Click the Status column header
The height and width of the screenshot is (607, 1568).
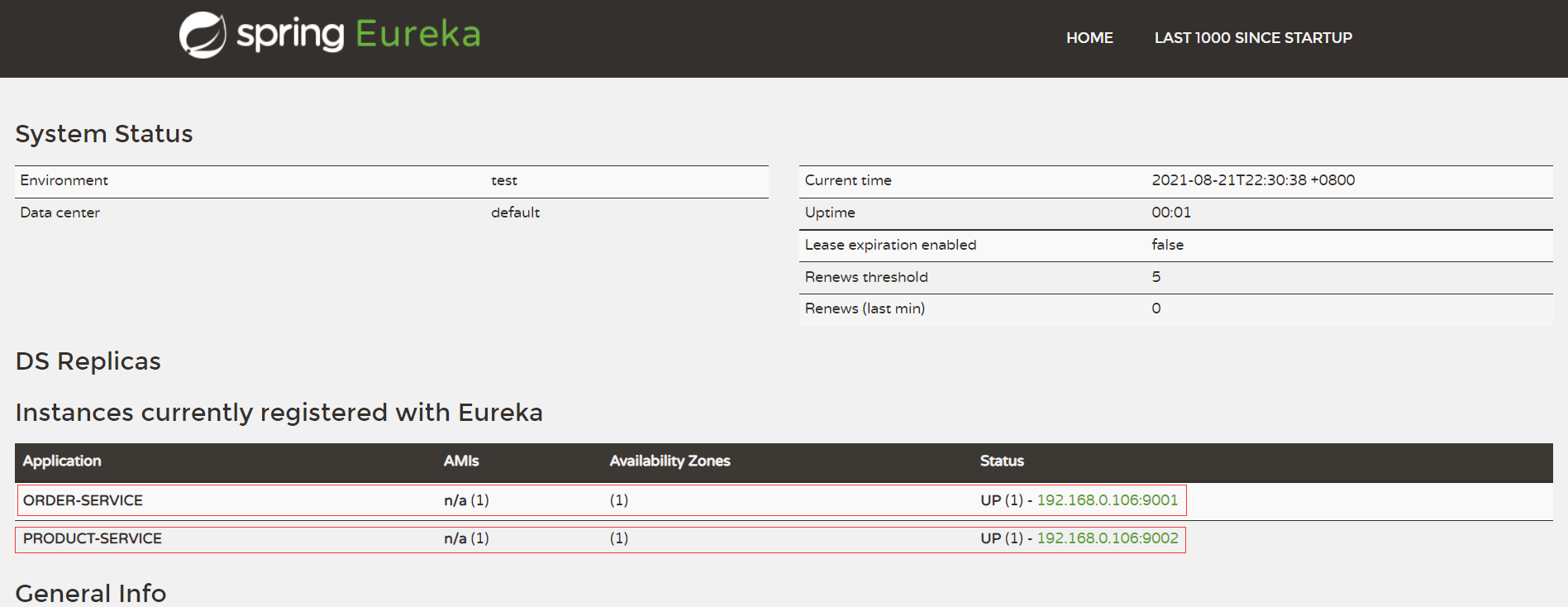tap(1002, 461)
